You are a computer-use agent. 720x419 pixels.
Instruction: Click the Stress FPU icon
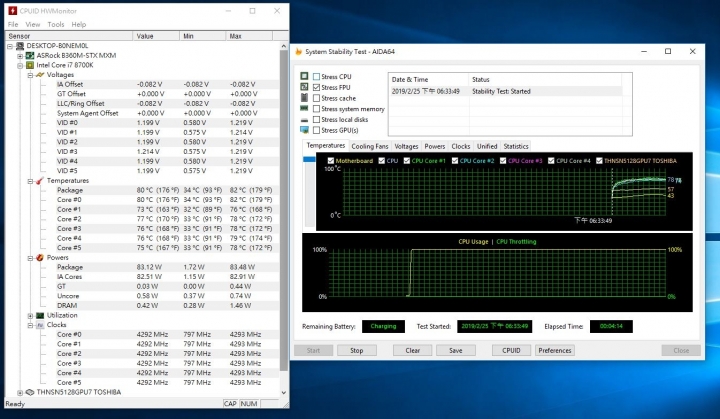[304, 87]
